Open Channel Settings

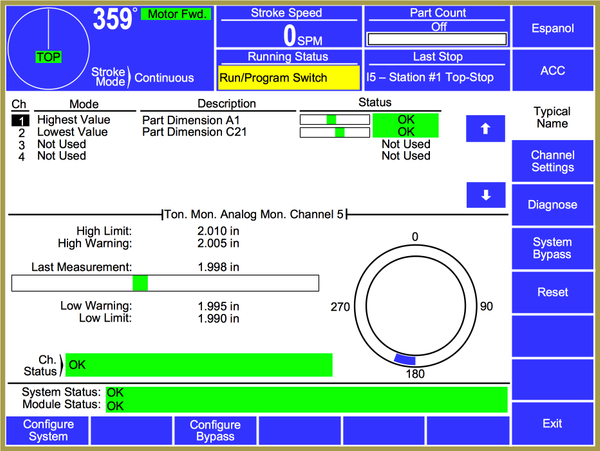pyautogui.click(x=552, y=162)
